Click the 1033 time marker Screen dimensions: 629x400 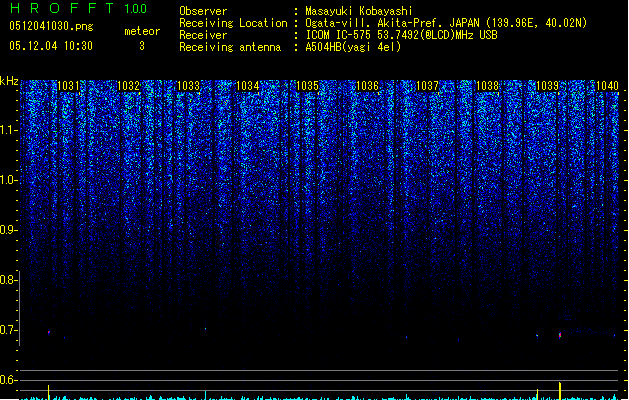pyautogui.click(x=188, y=86)
